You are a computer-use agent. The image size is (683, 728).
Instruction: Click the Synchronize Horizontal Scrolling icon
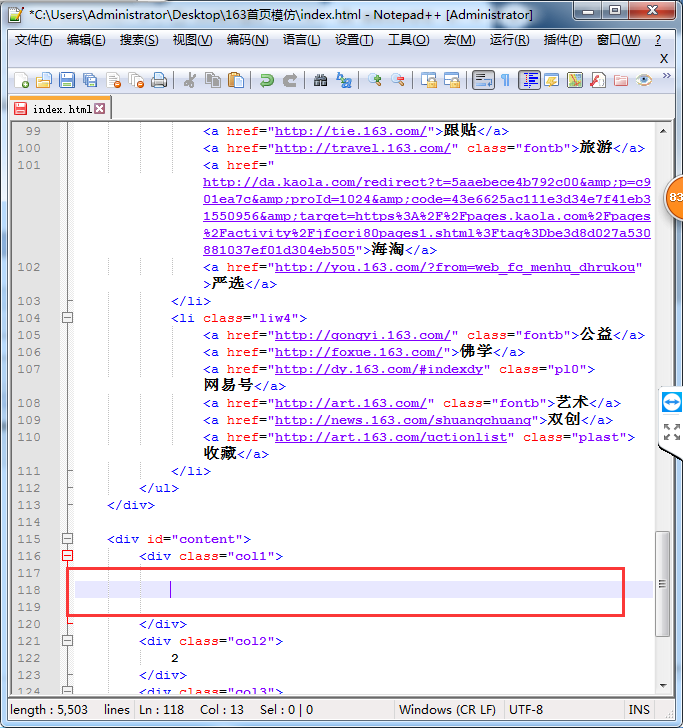[451, 80]
